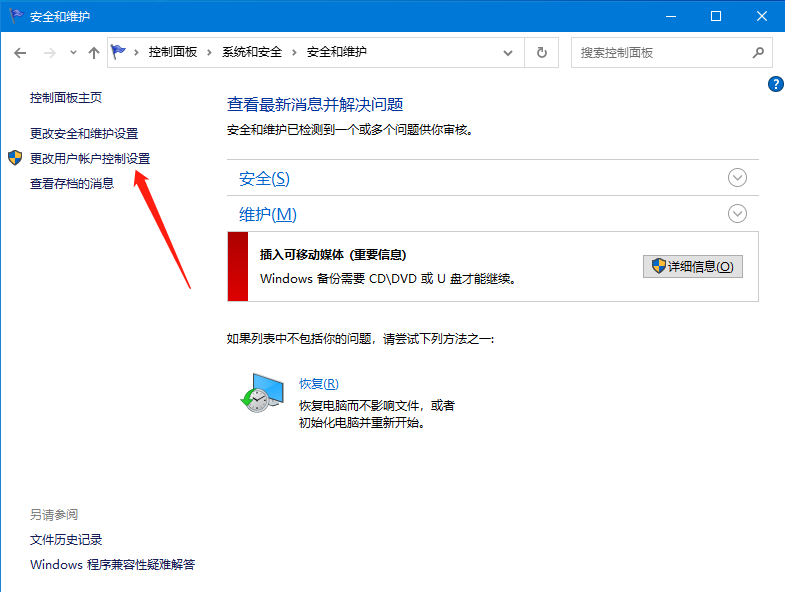Screen dimensions: 785x592
Task: Open 更改用户帐户控制设置 link
Action: tap(90, 158)
